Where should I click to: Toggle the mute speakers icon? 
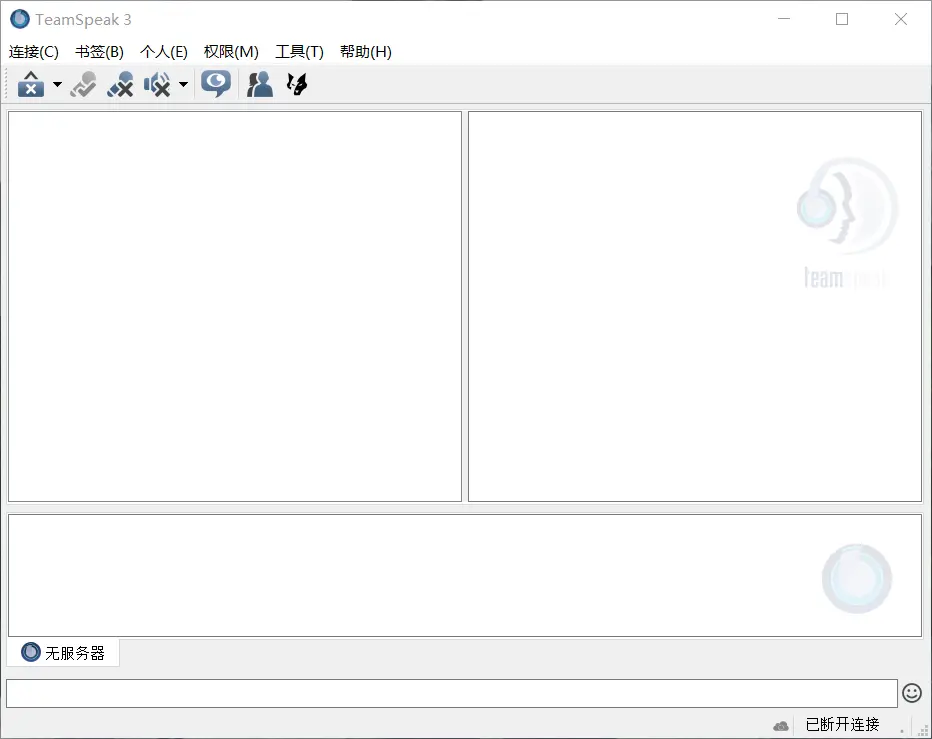157,85
